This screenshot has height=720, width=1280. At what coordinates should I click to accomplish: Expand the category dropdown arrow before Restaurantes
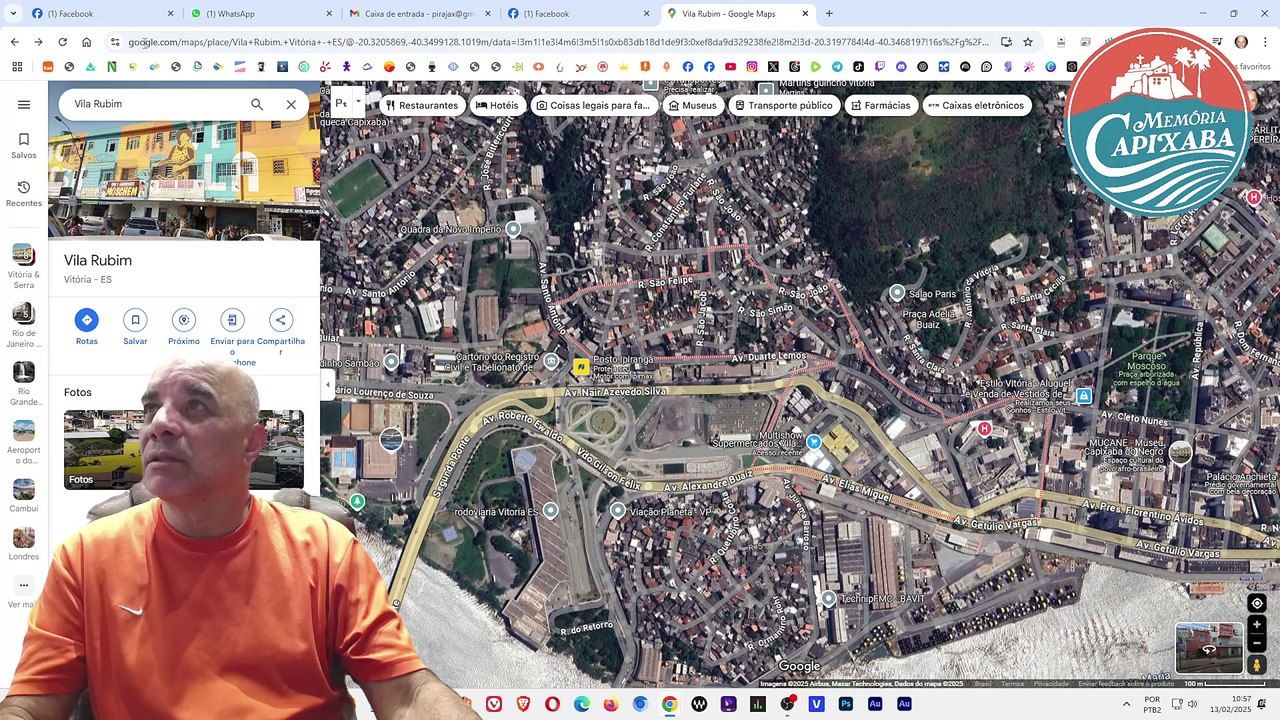[358, 103]
